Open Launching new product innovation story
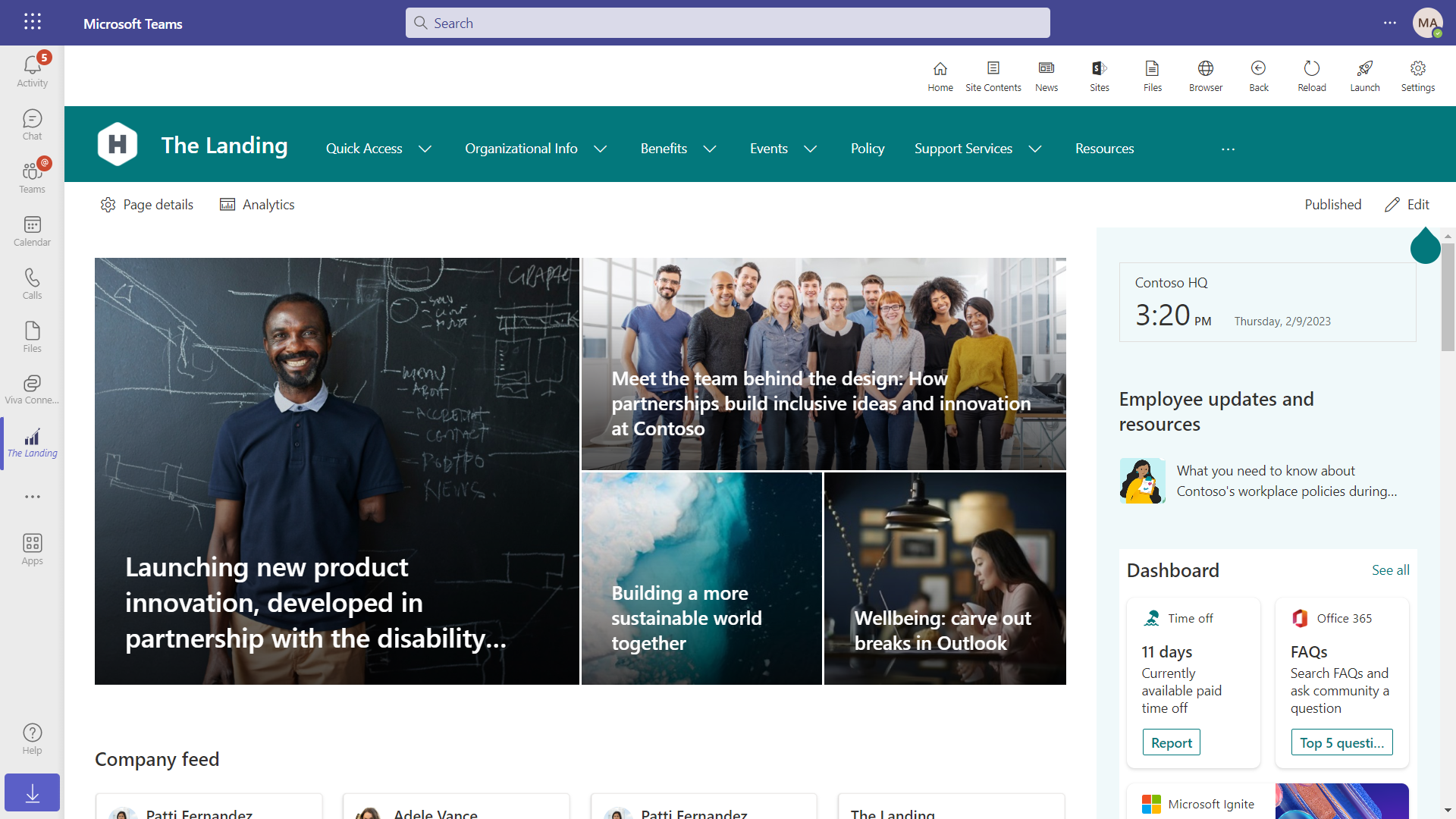 coord(337,471)
